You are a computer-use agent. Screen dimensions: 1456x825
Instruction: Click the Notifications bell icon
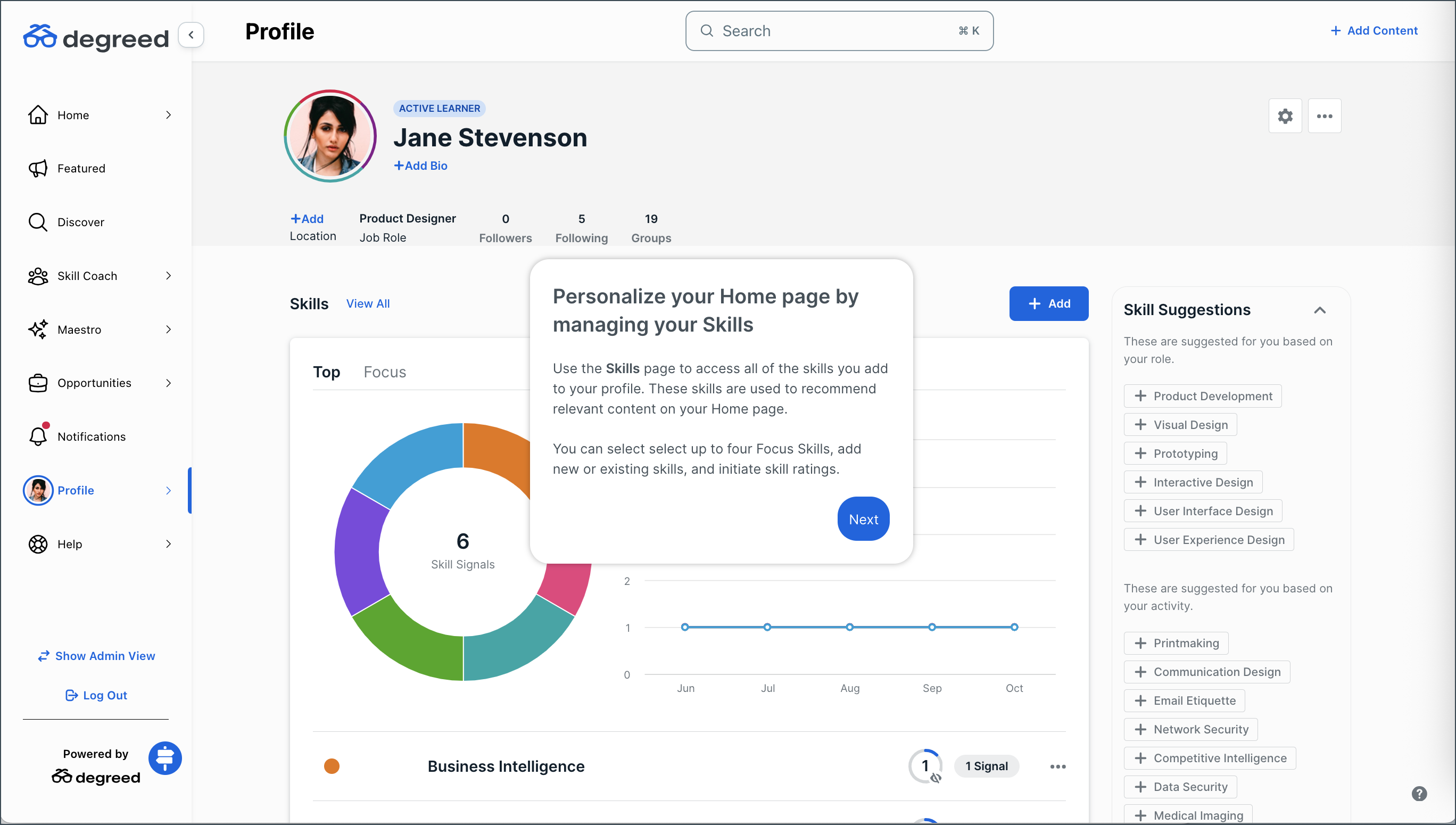pyautogui.click(x=38, y=436)
